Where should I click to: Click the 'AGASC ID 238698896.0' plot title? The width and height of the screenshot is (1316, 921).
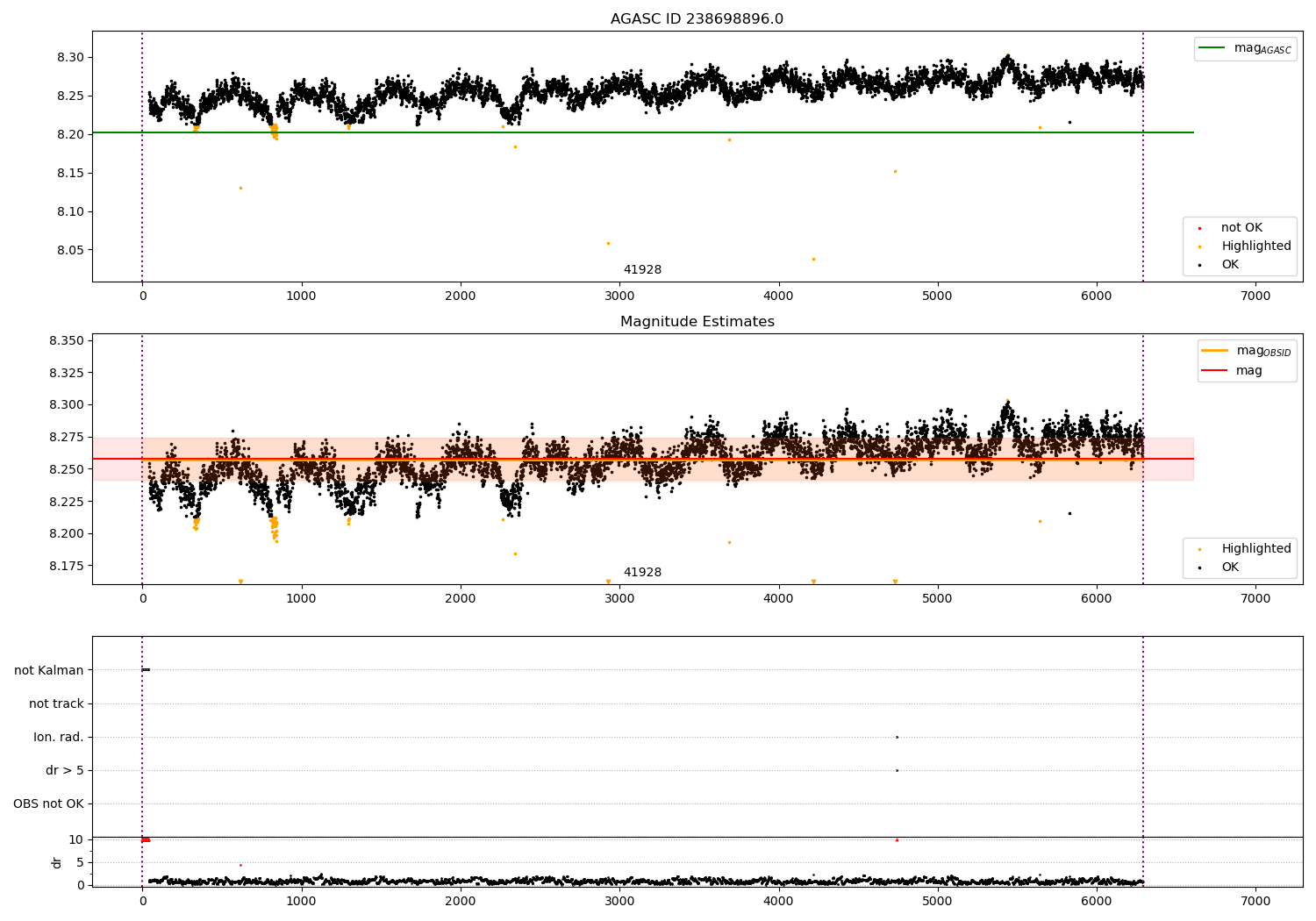(697, 19)
